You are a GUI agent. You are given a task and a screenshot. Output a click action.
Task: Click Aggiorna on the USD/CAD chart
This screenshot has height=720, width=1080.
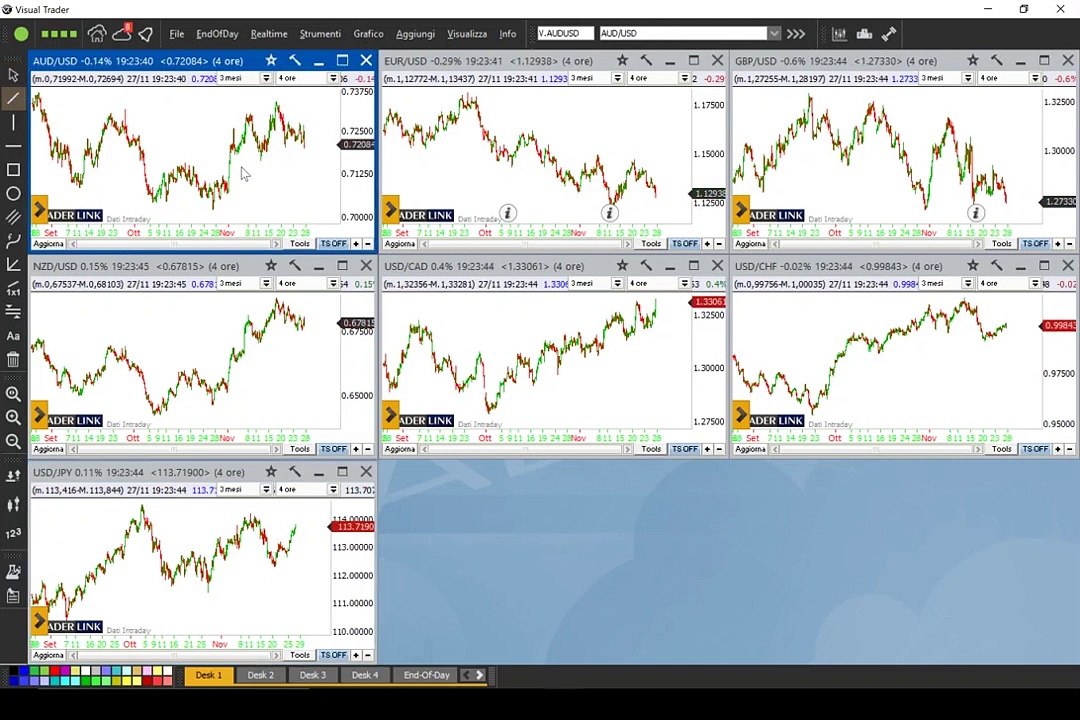(x=400, y=449)
